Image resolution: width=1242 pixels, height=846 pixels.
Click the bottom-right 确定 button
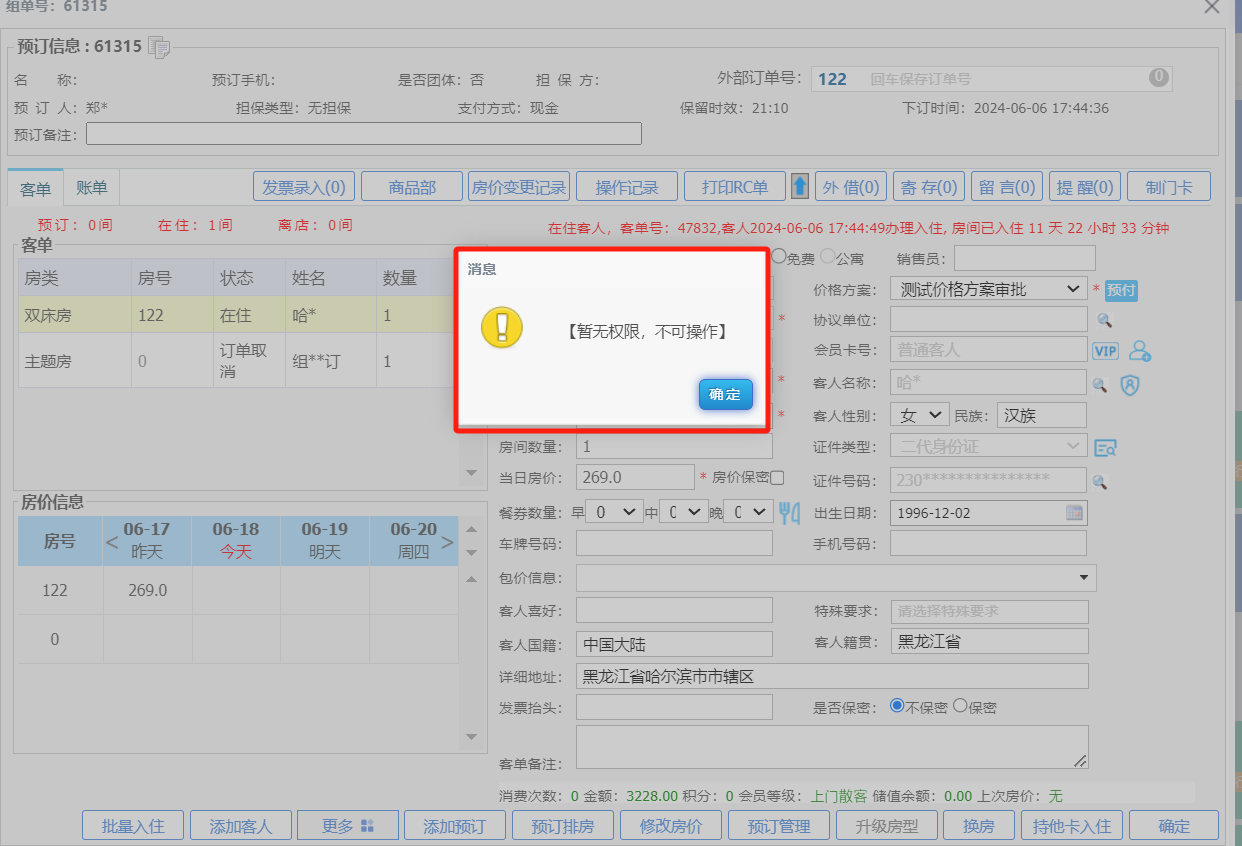tap(1174, 826)
